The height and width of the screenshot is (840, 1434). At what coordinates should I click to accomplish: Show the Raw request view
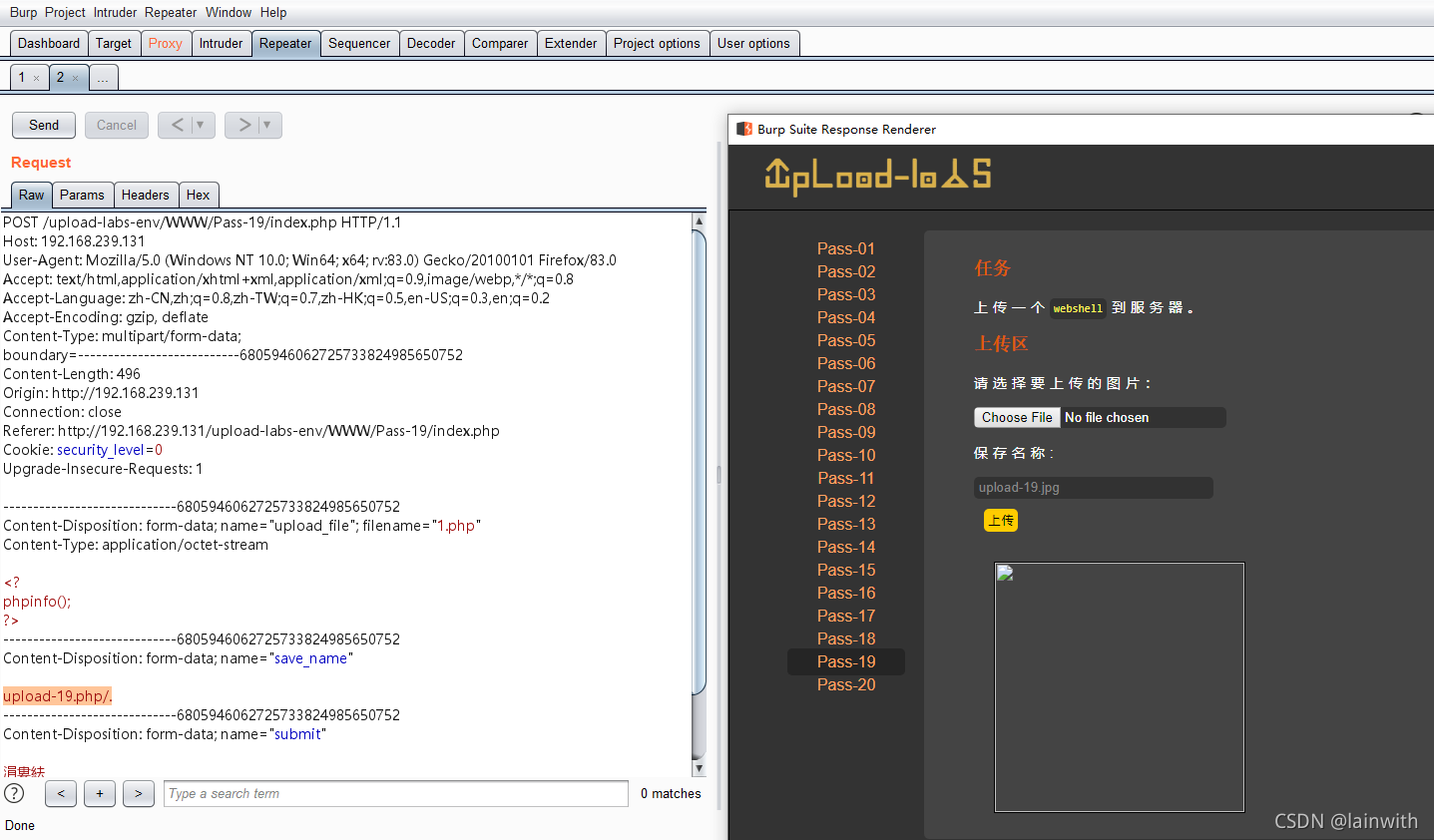pos(31,195)
